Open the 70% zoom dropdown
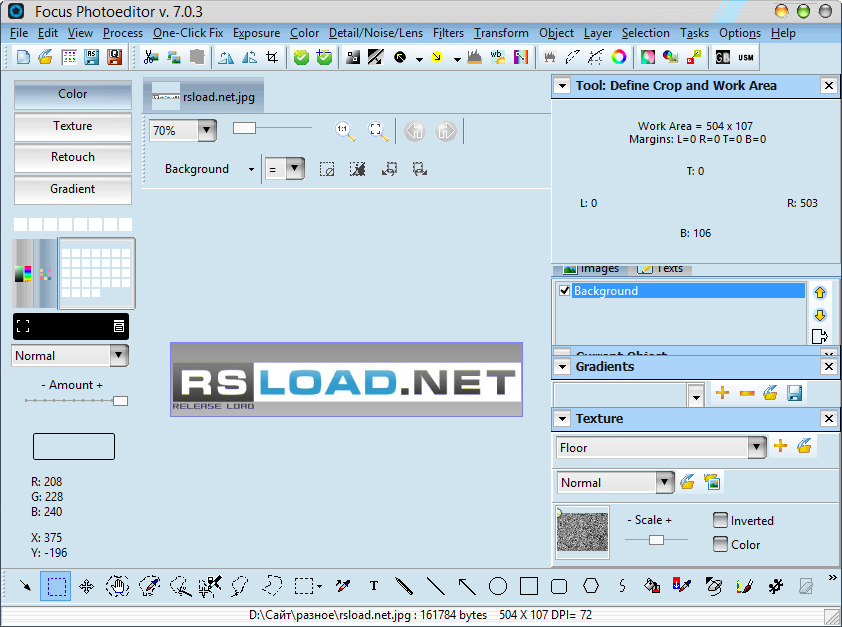This screenshot has width=842, height=627. 207,130
